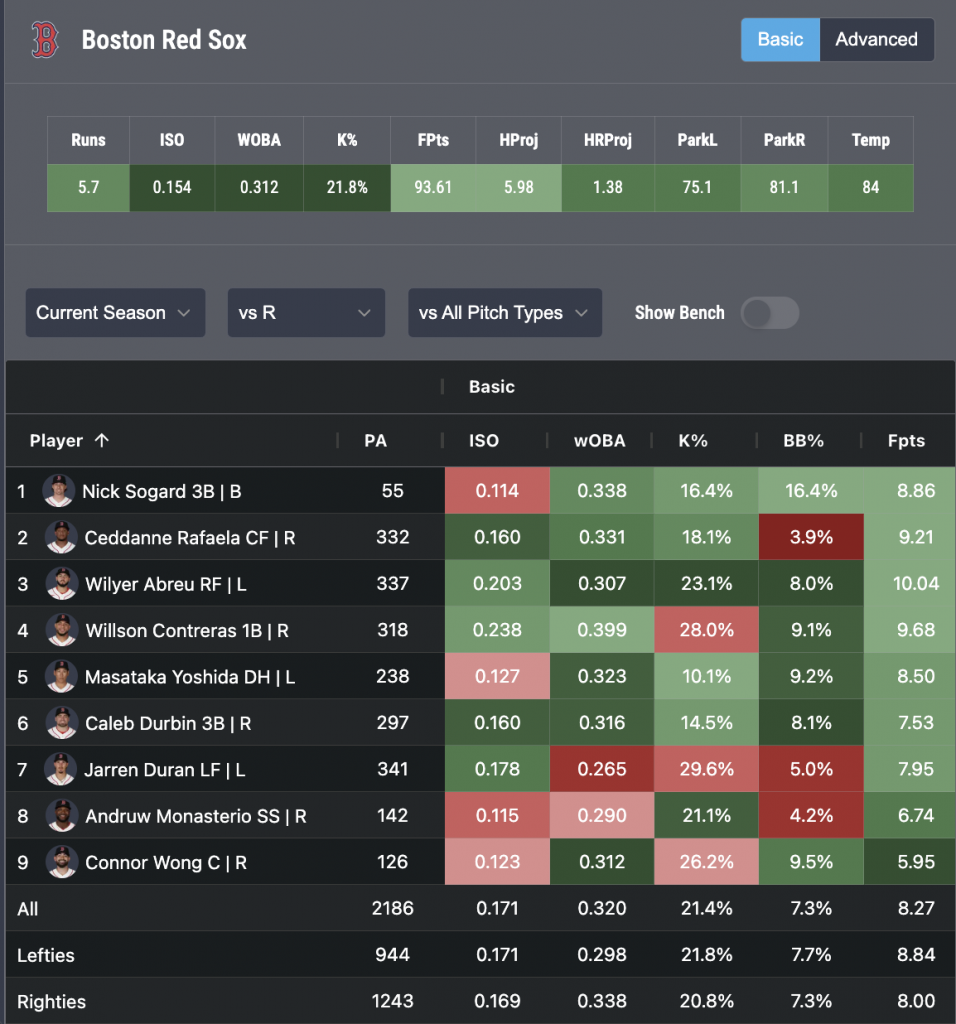Click the ParkR value 81.1
956x1024 pixels.
(784, 187)
